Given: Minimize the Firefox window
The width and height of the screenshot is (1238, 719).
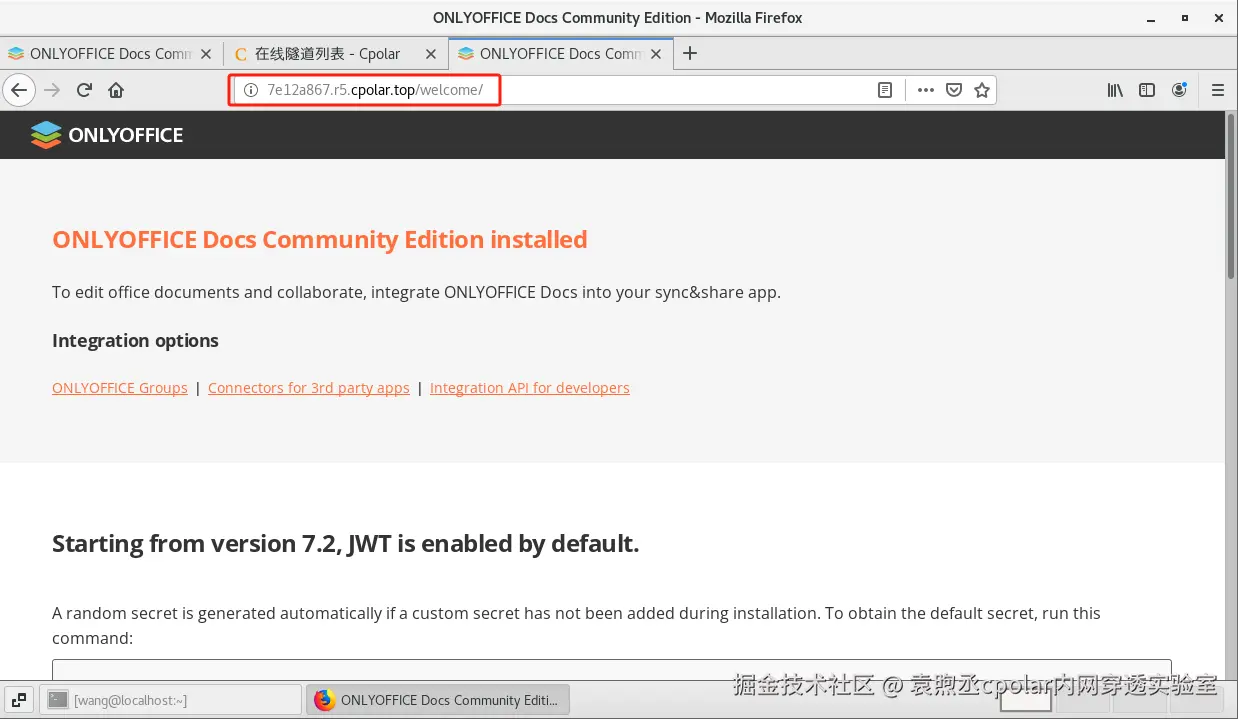Looking at the screenshot, I should pyautogui.click(x=1151, y=18).
